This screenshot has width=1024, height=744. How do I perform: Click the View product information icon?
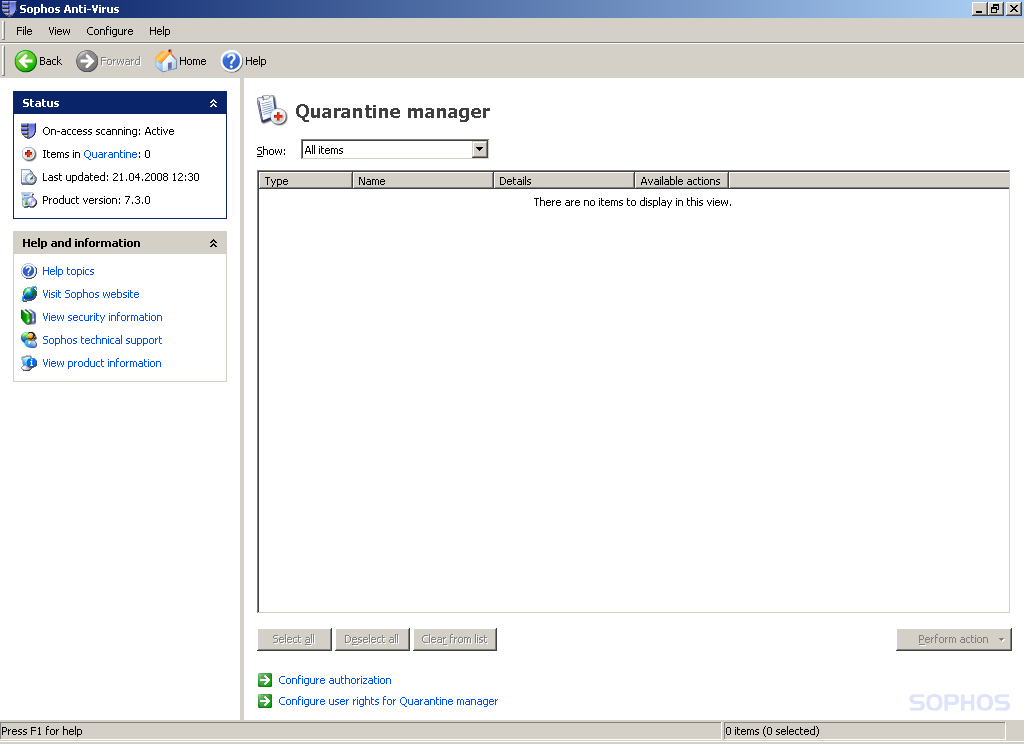click(29, 363)
